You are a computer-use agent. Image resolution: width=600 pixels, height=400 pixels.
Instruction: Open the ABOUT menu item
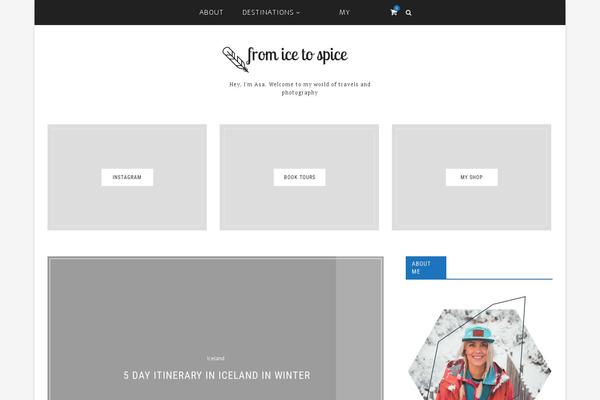(211, 12)
